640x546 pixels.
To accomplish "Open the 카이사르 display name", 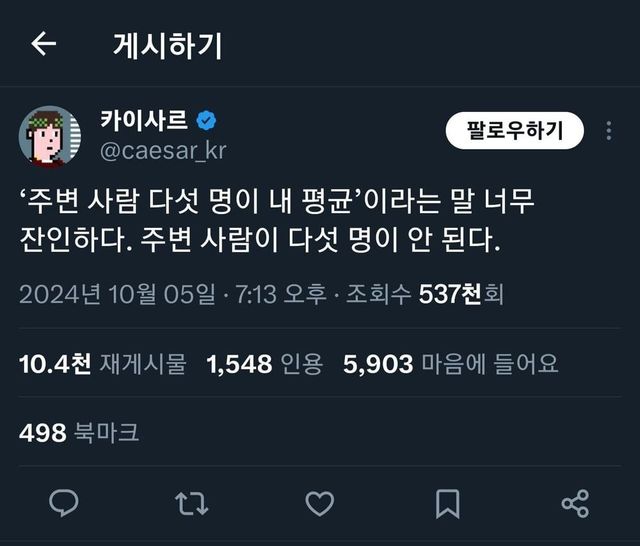I will [143, 121].
